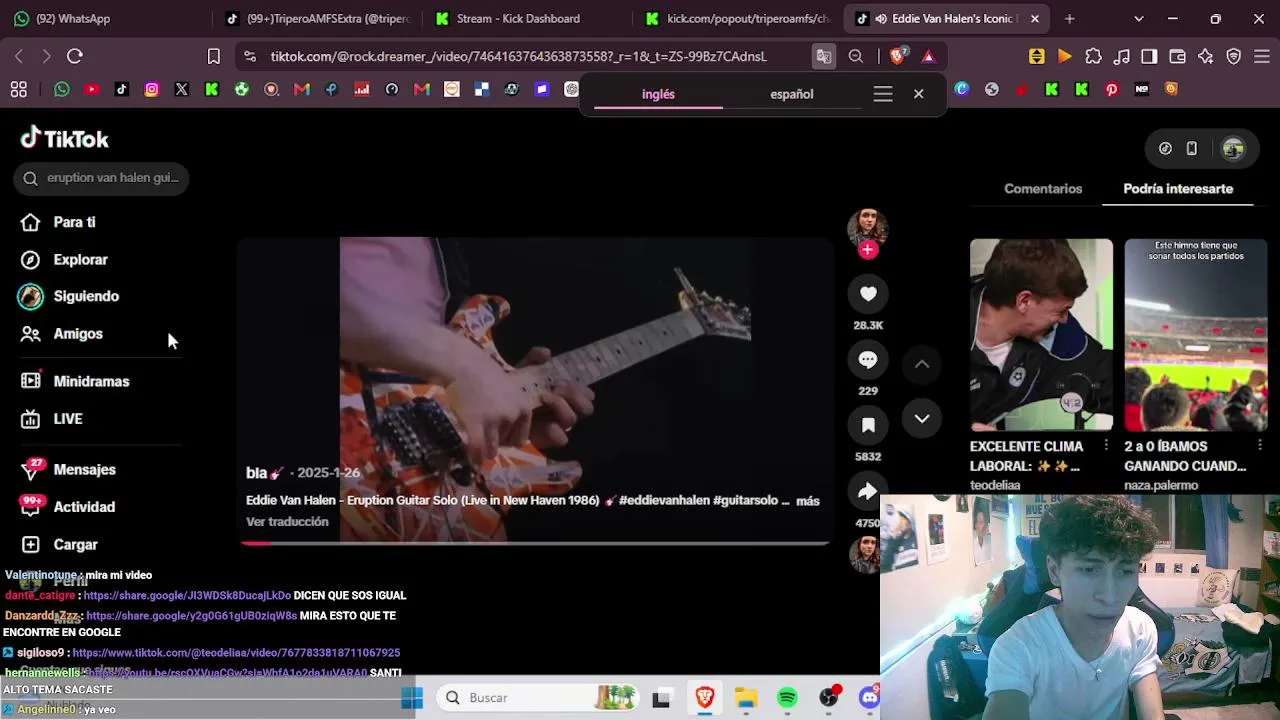Open the Pinterest bookmark

click(1112, 90)
